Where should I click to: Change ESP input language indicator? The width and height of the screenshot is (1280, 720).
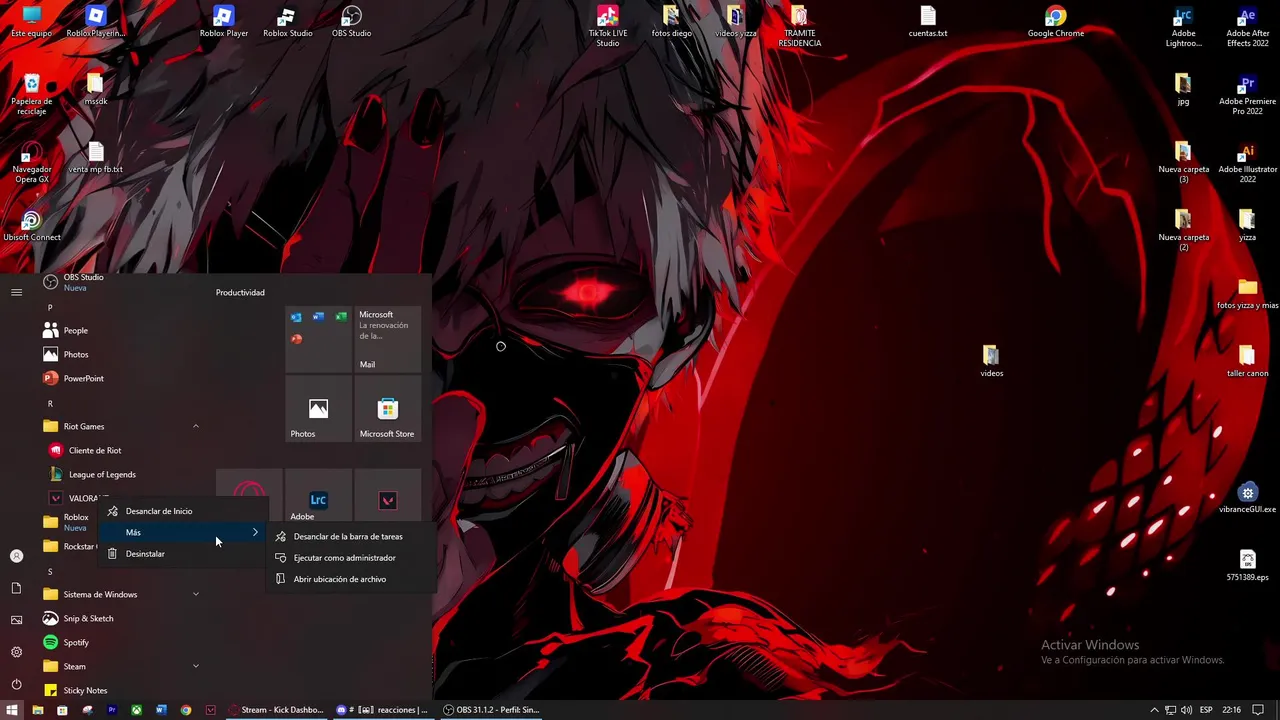[x=1206, y=710]
